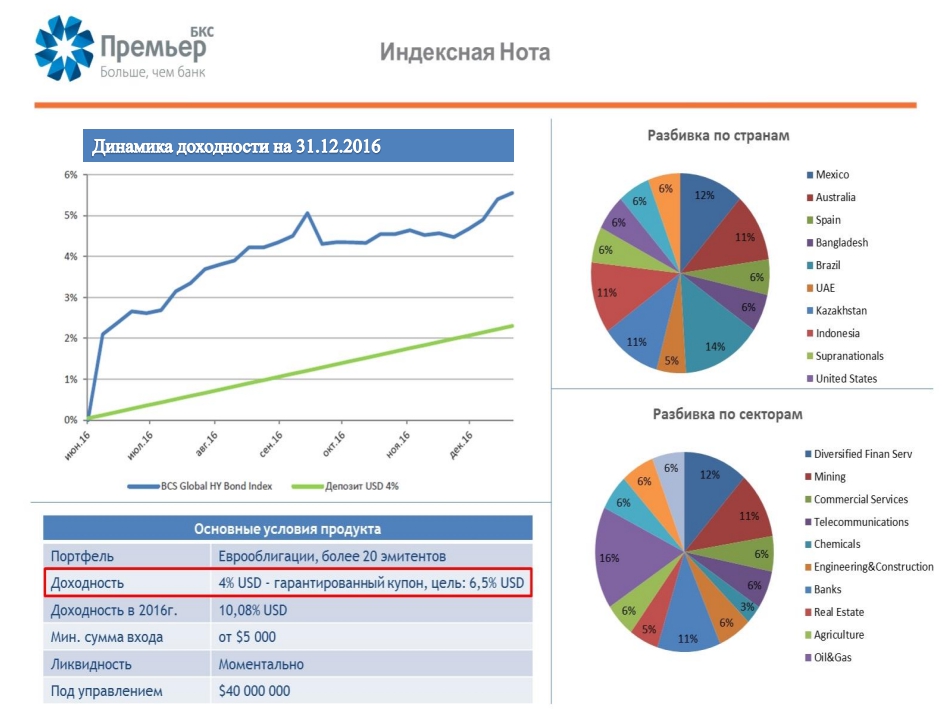Screen dimensions: 948x710
Task: Click the green Депозит USD 4% legend line
Action: pos(306,487)
